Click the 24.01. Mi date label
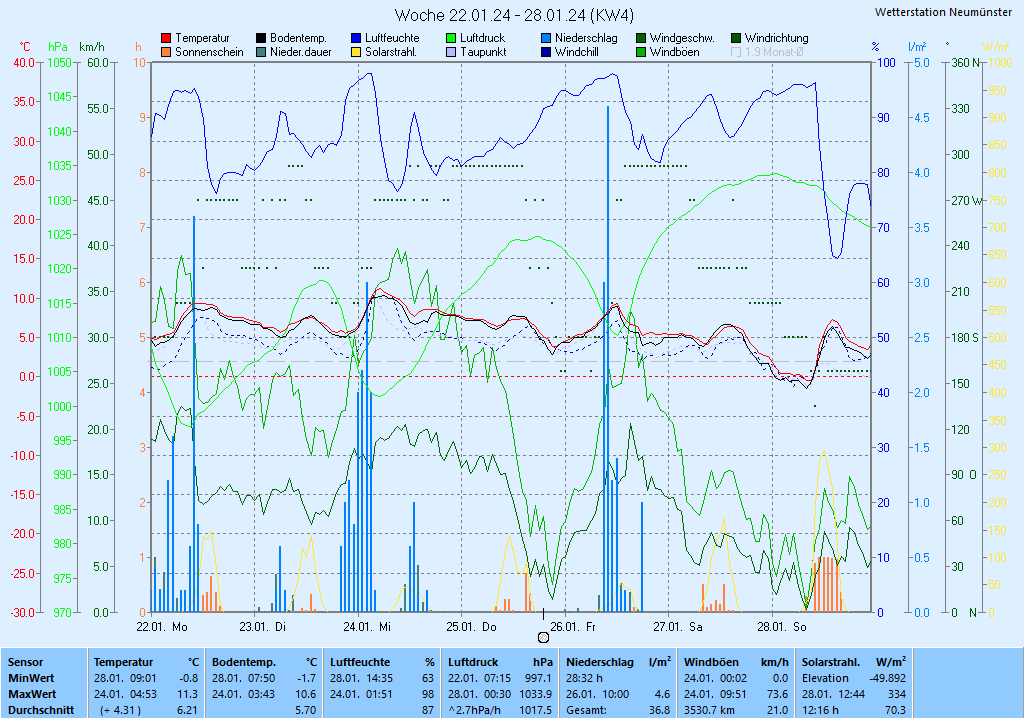Viewport: 1024px width, 718px height. (x=367, y=627)
